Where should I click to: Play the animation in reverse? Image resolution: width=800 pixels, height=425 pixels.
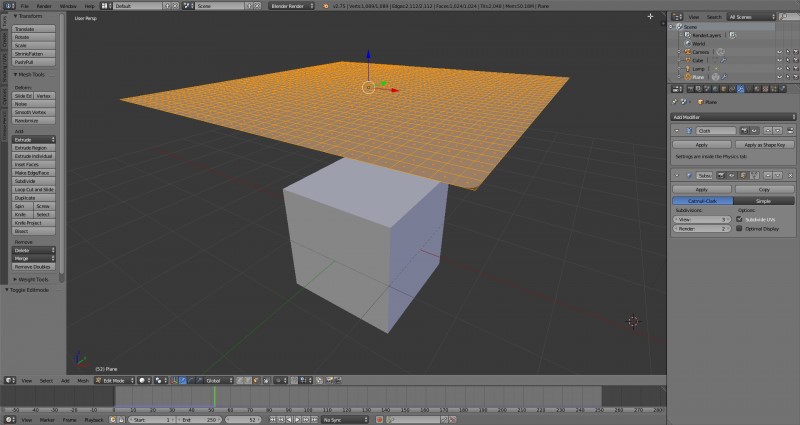[x=289, y=420]
